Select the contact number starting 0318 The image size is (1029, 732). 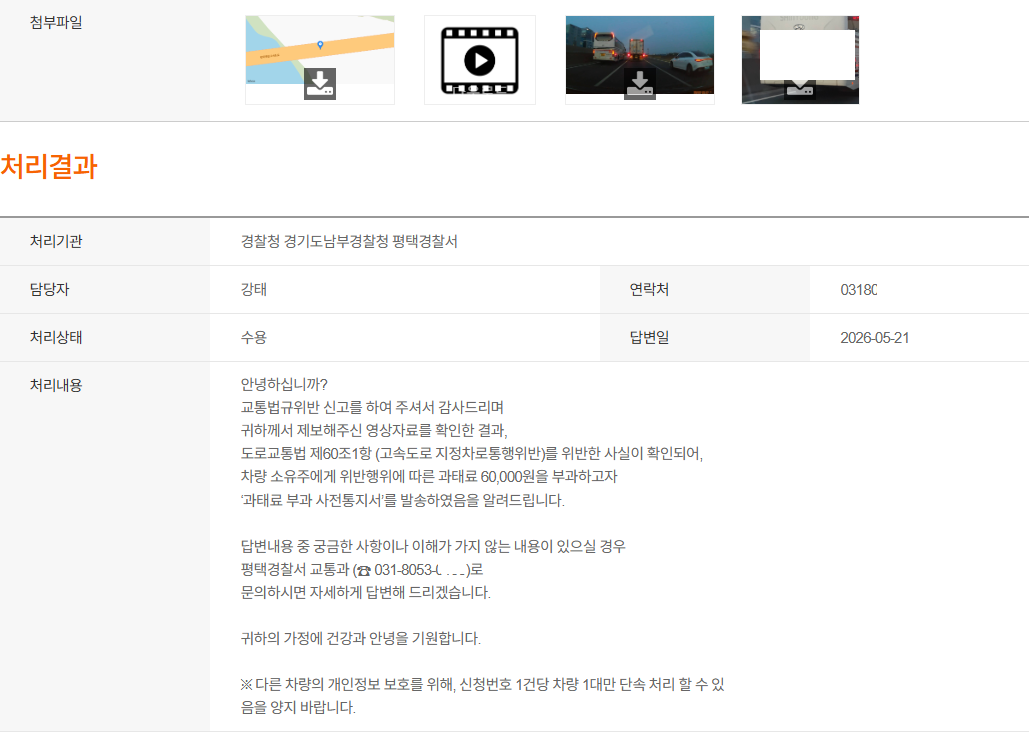pos(858,290)
